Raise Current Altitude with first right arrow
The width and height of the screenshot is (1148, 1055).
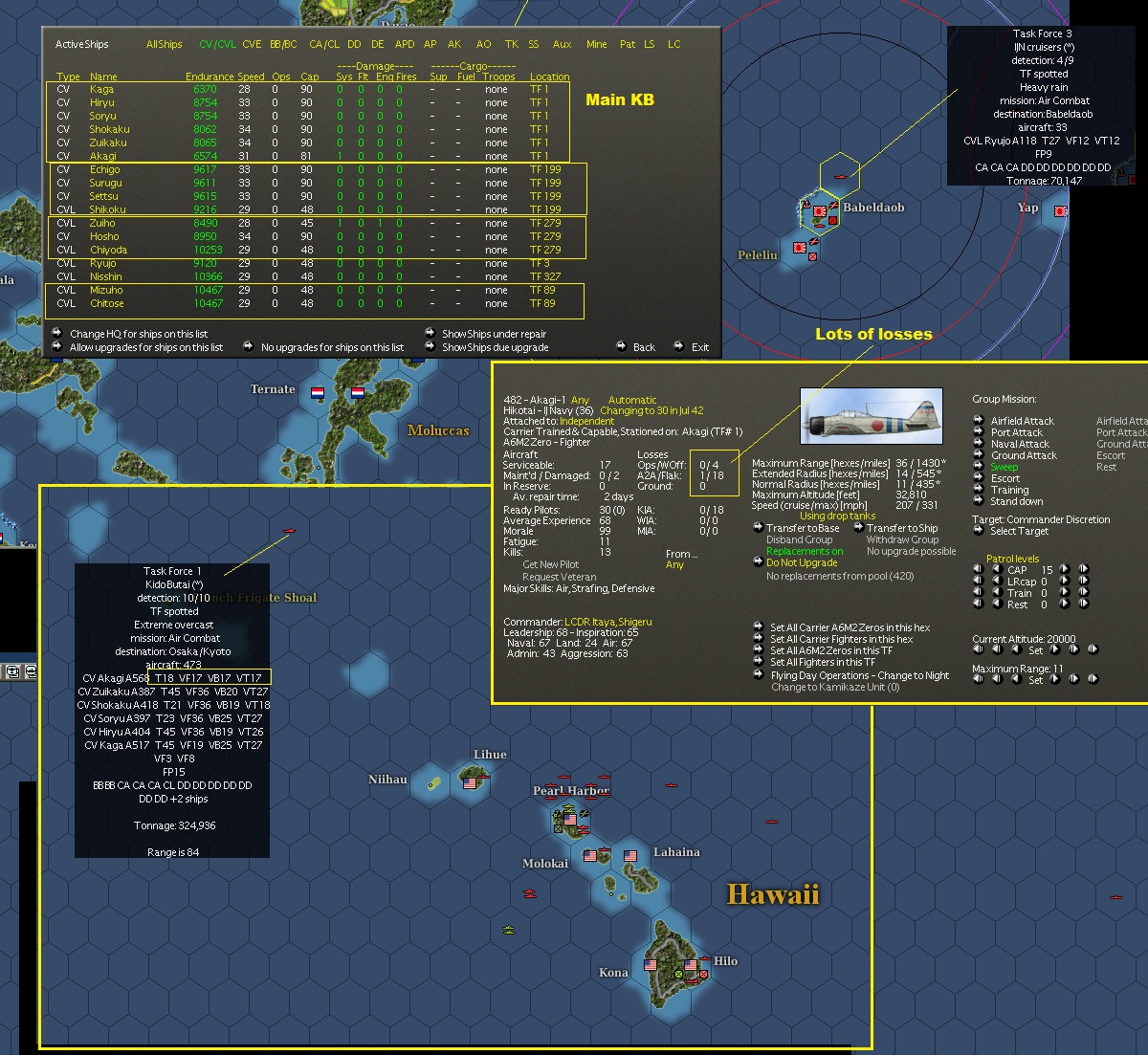point(1055,649)
